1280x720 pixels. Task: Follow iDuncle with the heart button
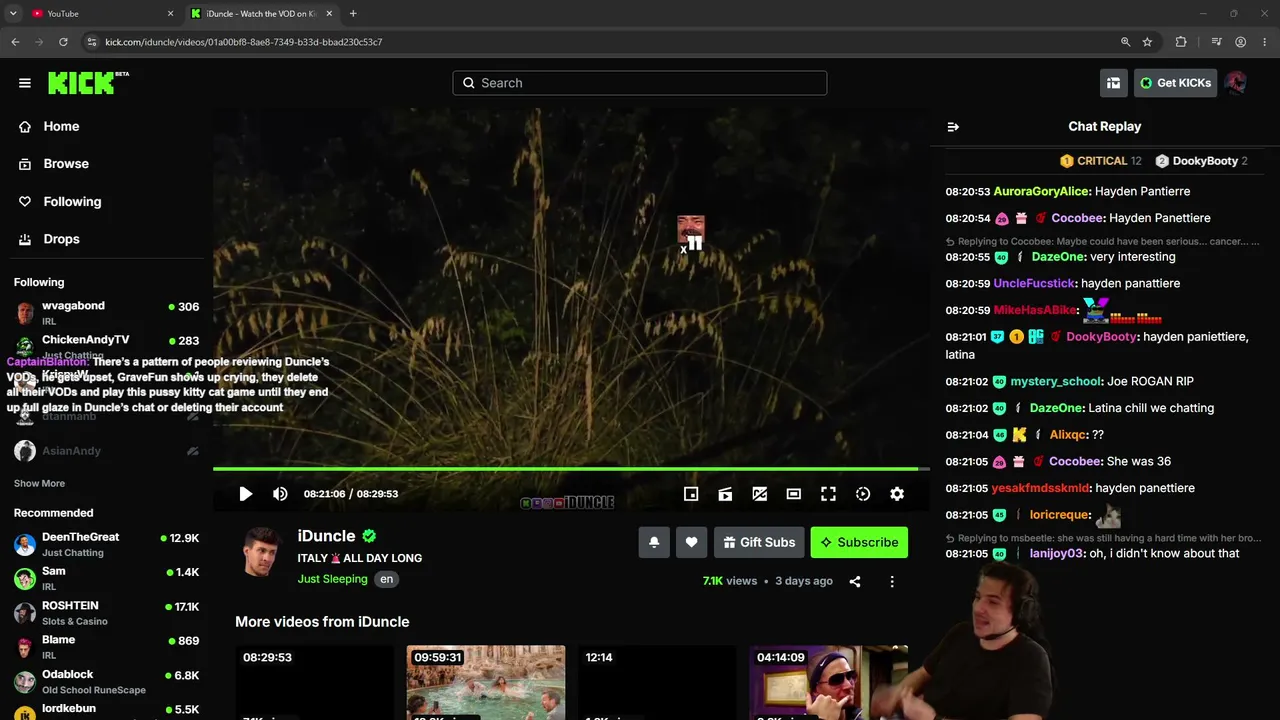tap(691, 542)
